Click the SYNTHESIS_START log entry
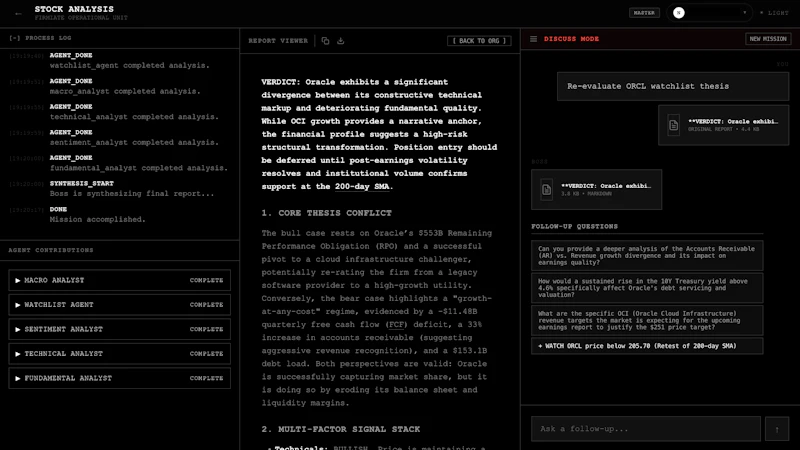The image size is (800, 450). point(82,184)
